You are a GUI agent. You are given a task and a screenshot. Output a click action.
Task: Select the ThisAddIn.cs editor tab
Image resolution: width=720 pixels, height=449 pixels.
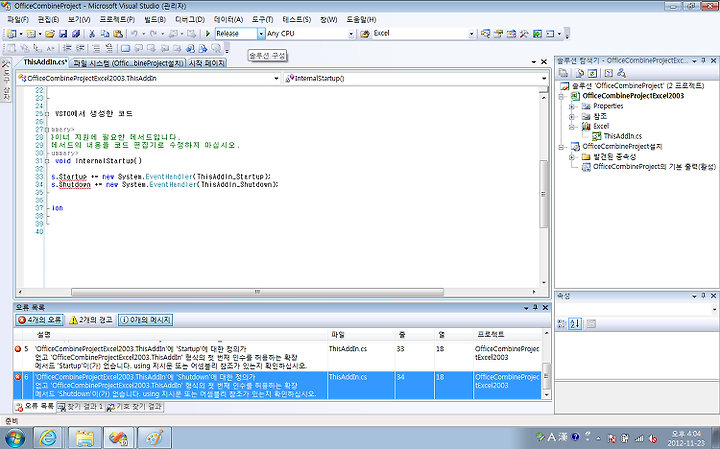click(x=45, y=62)
